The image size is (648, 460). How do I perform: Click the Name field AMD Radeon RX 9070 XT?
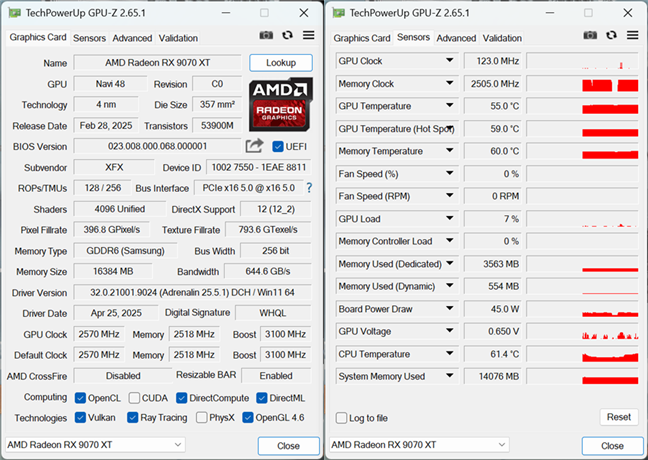(x=157, y=63)
